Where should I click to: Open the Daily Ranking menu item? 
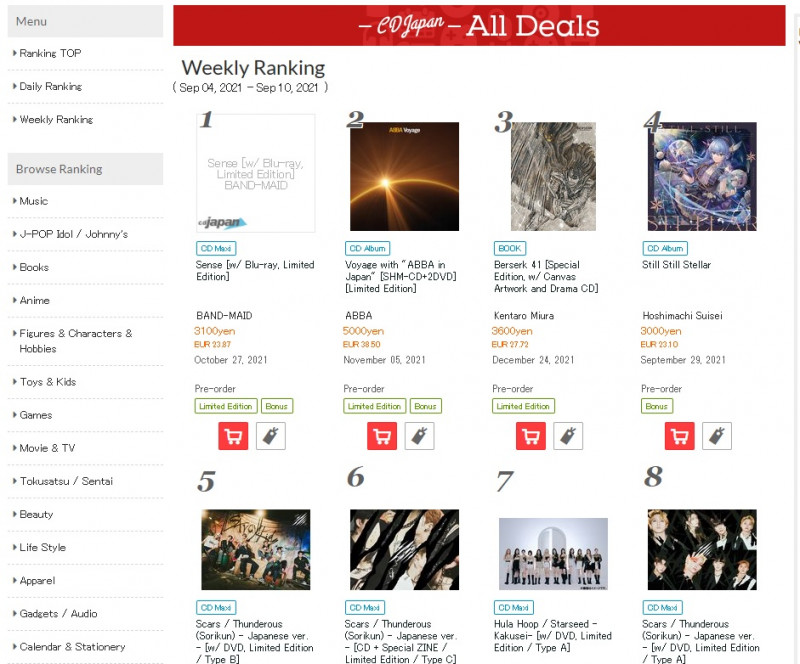pos(50,86)
